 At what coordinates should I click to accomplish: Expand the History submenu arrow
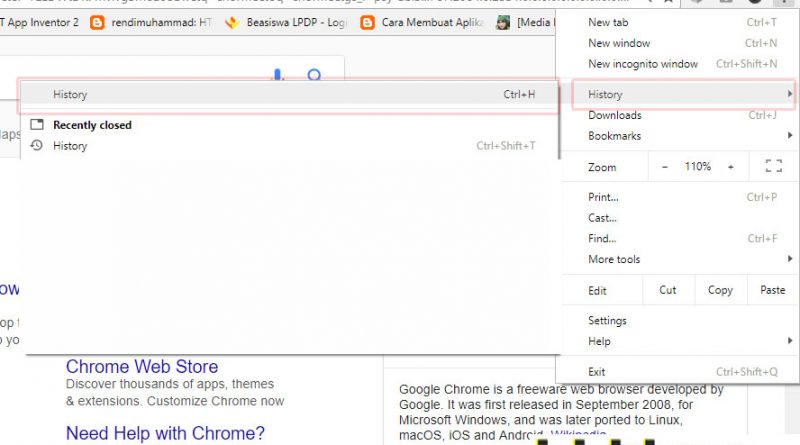[x=789, y=94]
